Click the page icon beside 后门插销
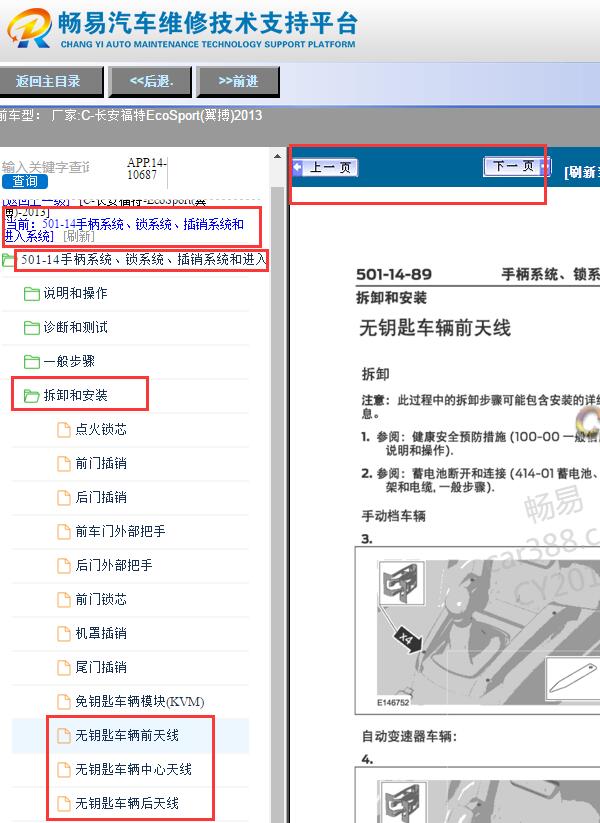 [x=64, y=498]
